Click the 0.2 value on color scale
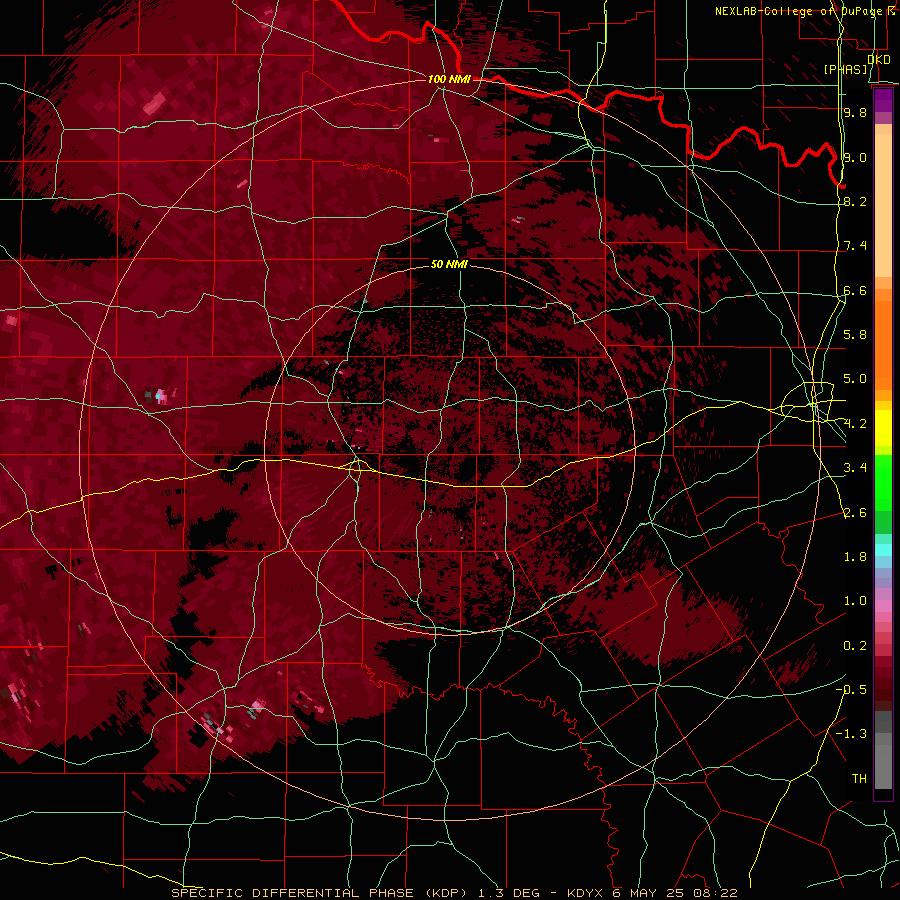The width and height of the screenshot is (900, 900). (855, 646)
